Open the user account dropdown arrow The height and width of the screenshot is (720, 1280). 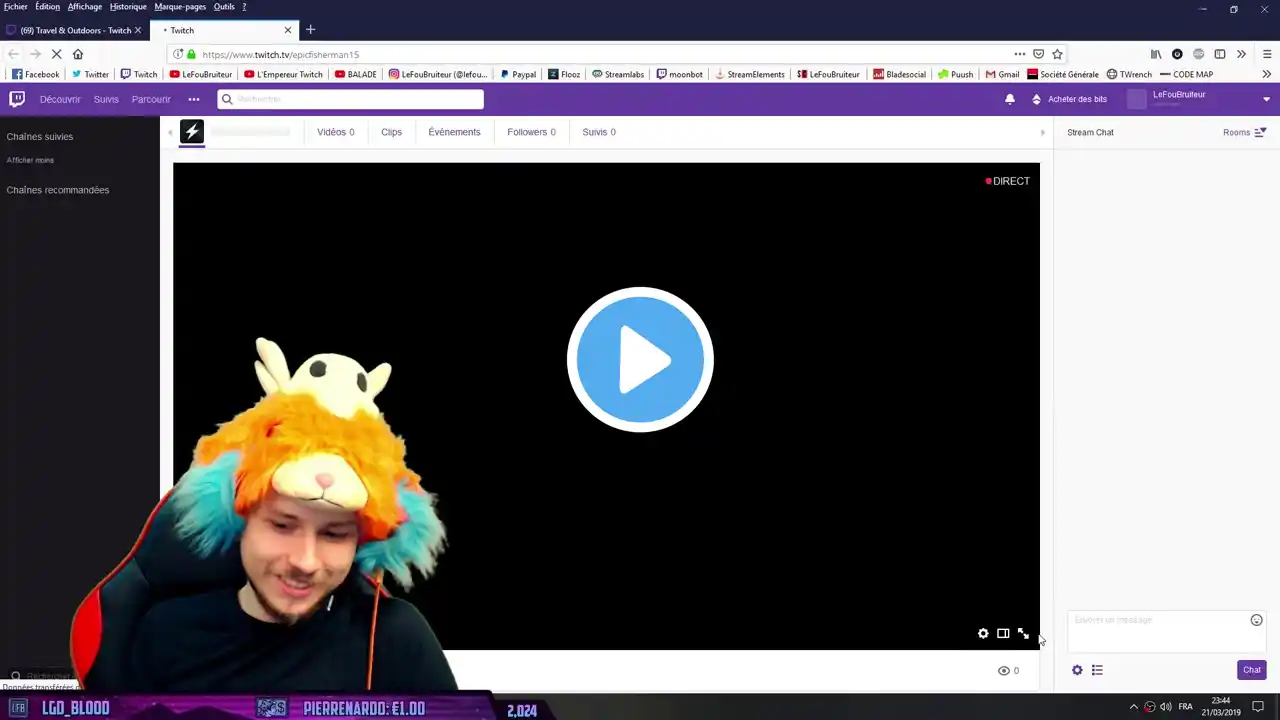coord(1266,99)
